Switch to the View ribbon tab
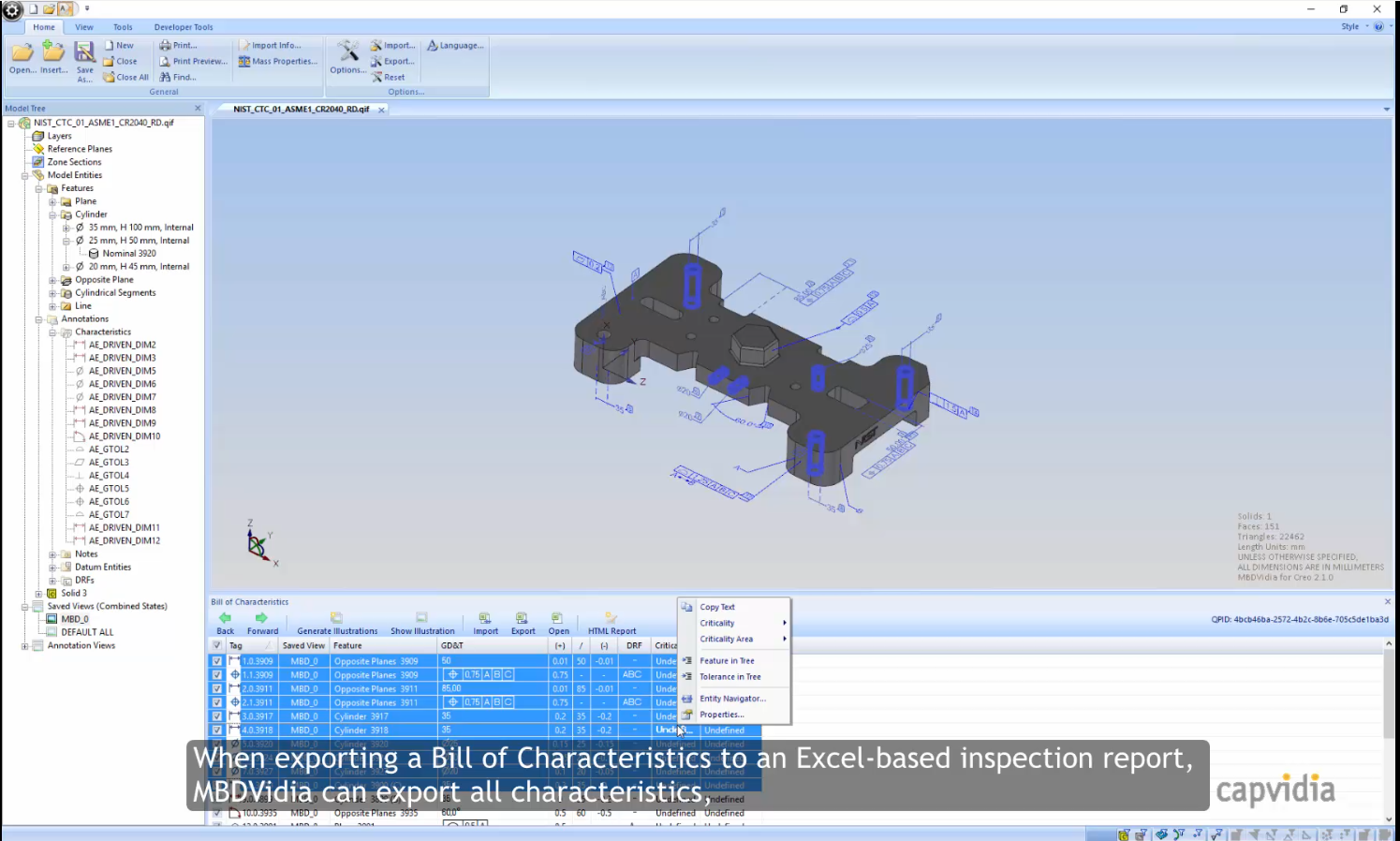The height and width of the screenshot is (841, 1400). pos(84,27)
